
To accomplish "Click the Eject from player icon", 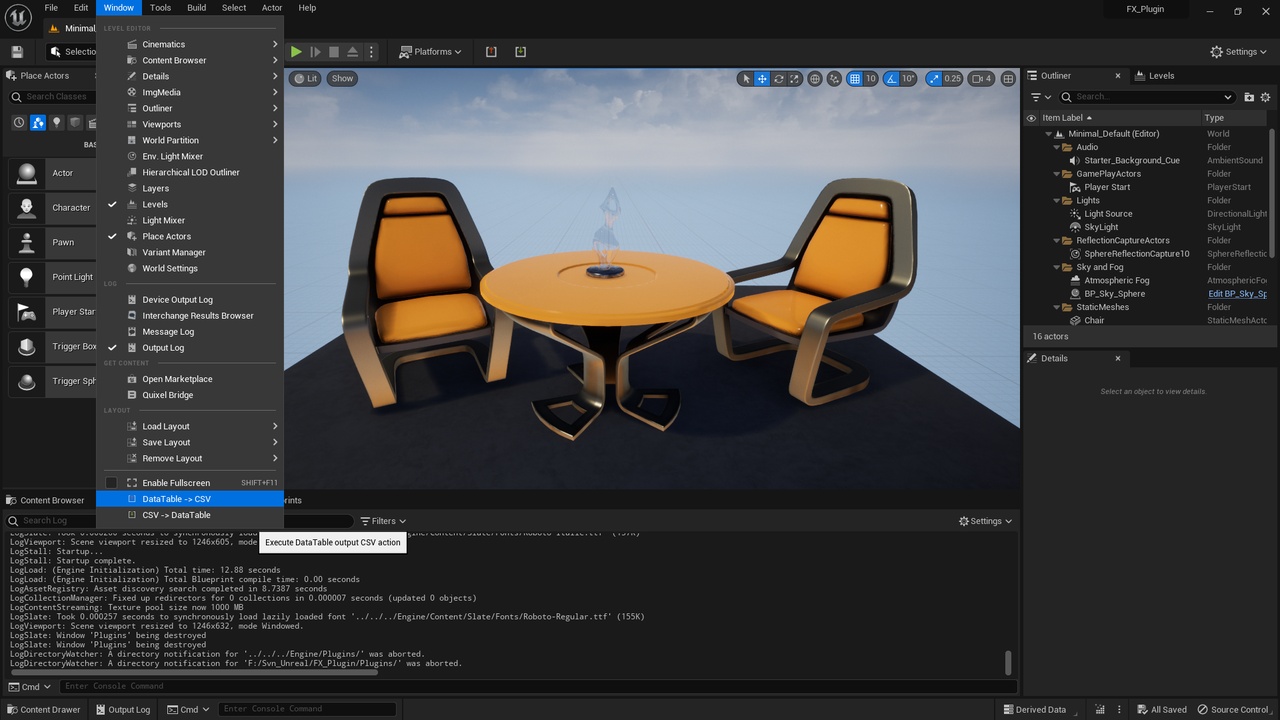I will click(353, 52).
